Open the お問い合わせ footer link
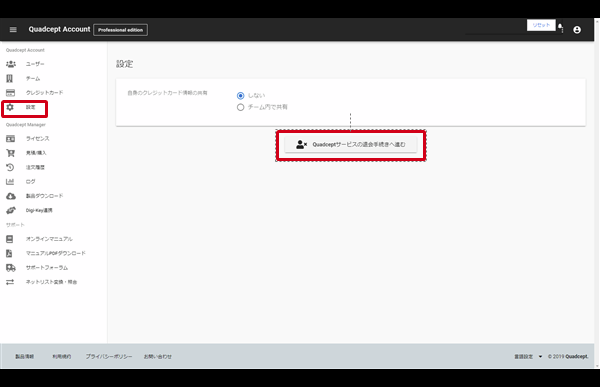Image resolution: width=600 pixels, height=387 pixels. pyautogui.click(x=158, y=356)
